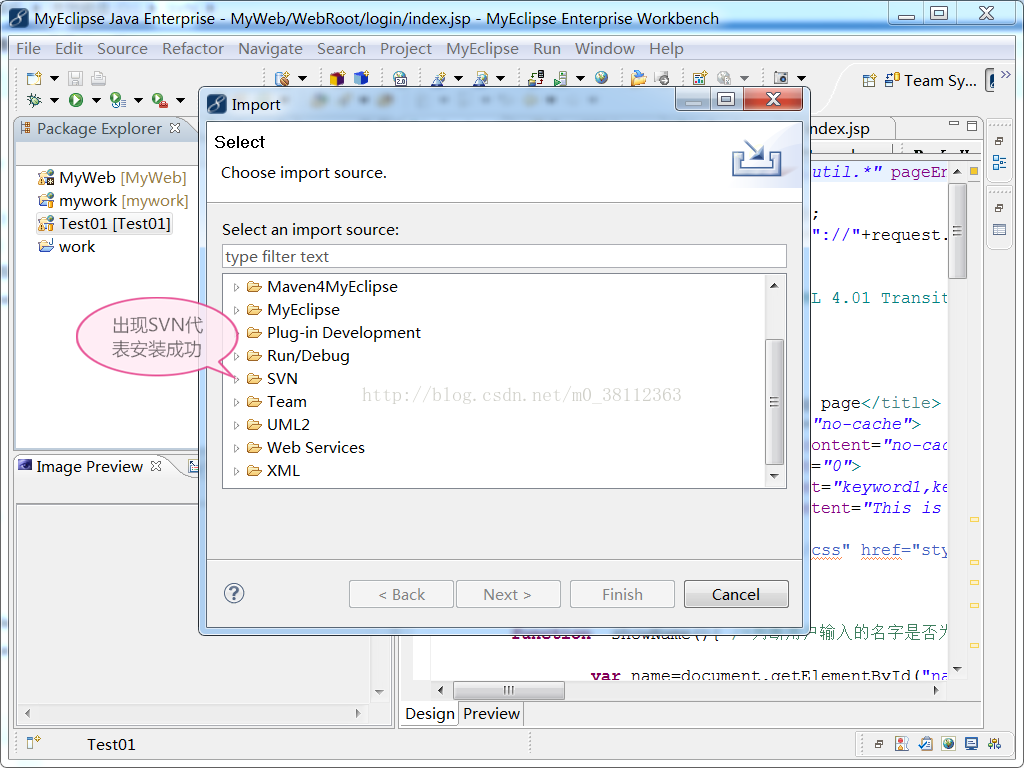The width and height of the screenshot is (1024, 768).
Task: Open dropdown arrow next to camera icon
Action: coord(801,78)
